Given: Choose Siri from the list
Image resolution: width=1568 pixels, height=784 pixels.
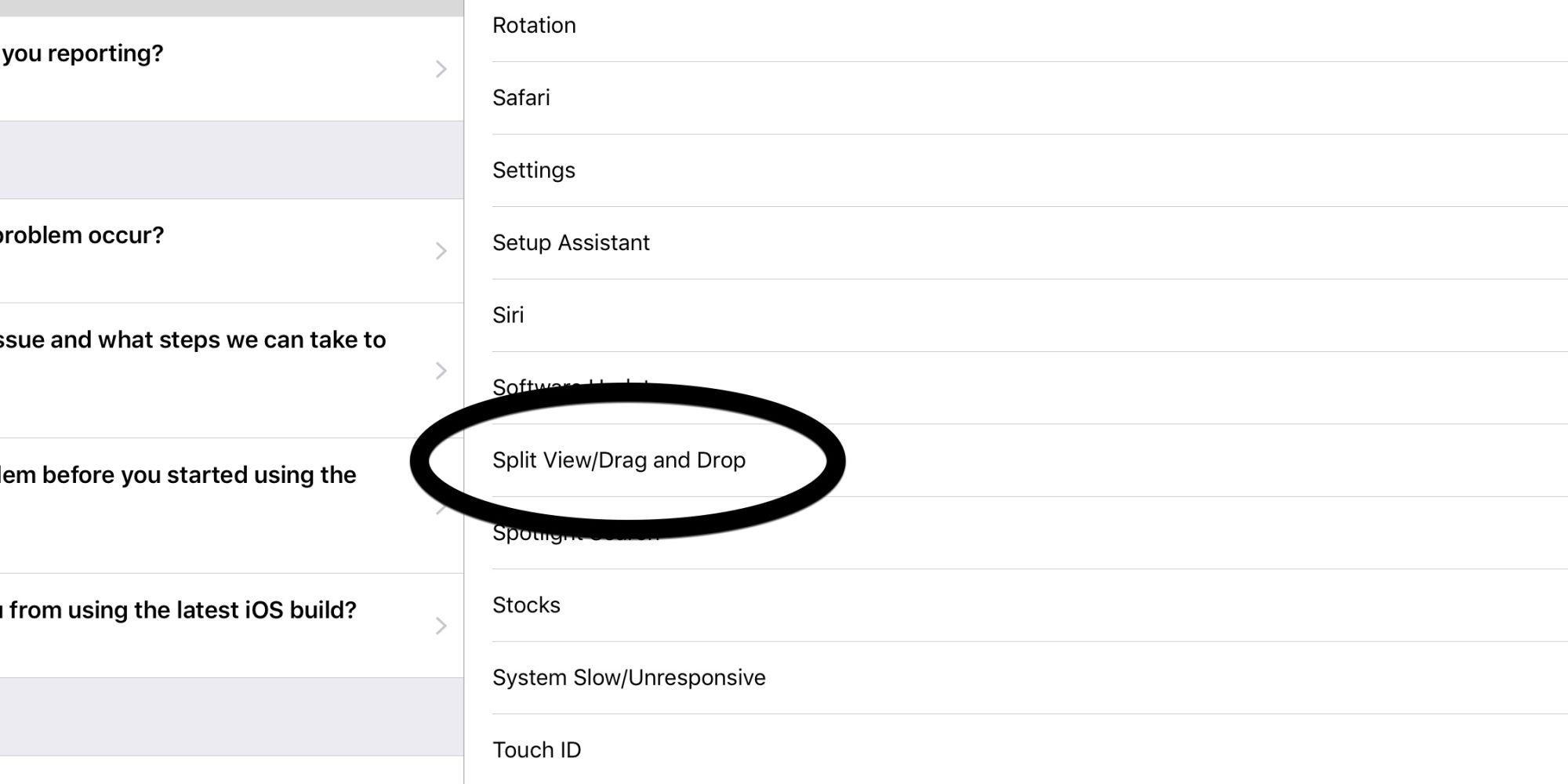Looking at the screenshot, I should [508, 315].
